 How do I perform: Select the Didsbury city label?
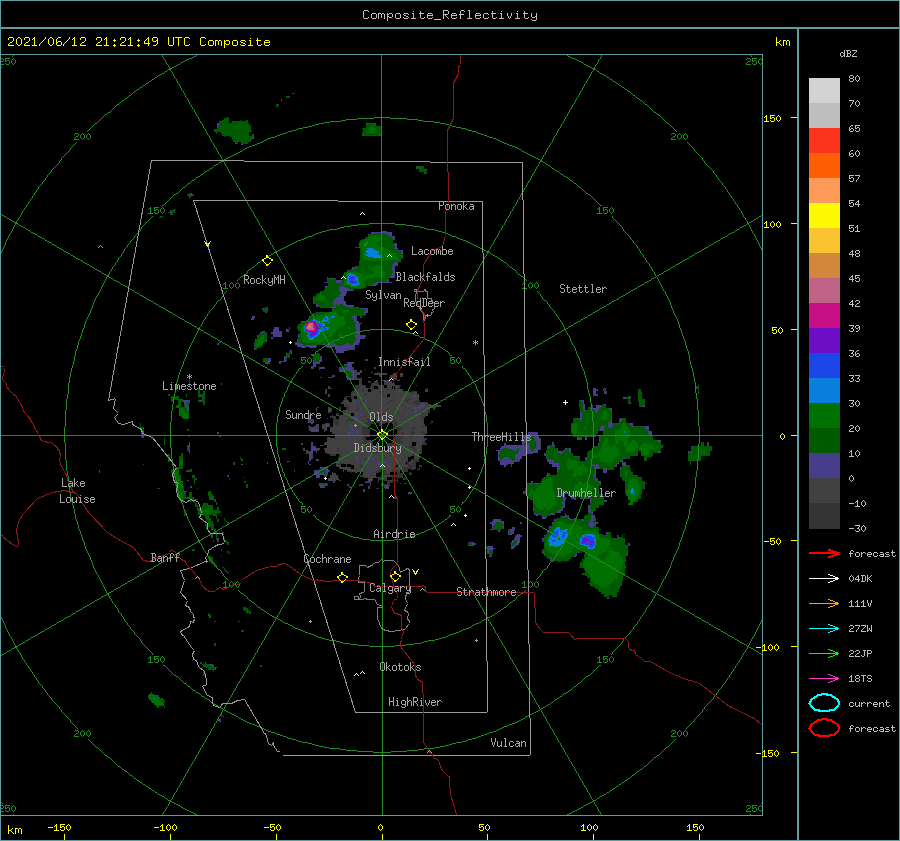pyautogui.click(x=377, y=448)
